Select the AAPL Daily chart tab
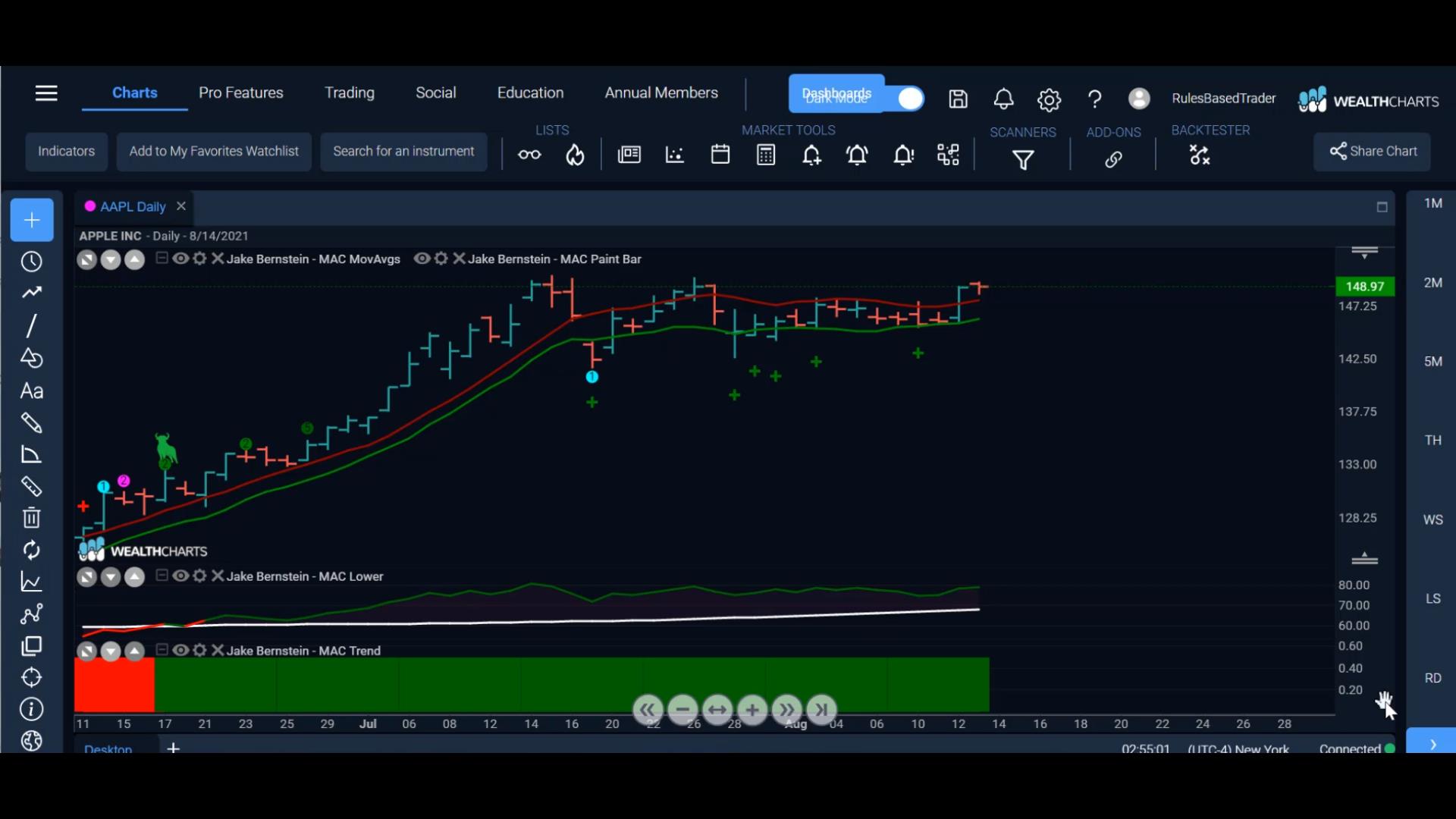Image resolution: width=1456 pixels, height=819 pixels. click(133, 206)
